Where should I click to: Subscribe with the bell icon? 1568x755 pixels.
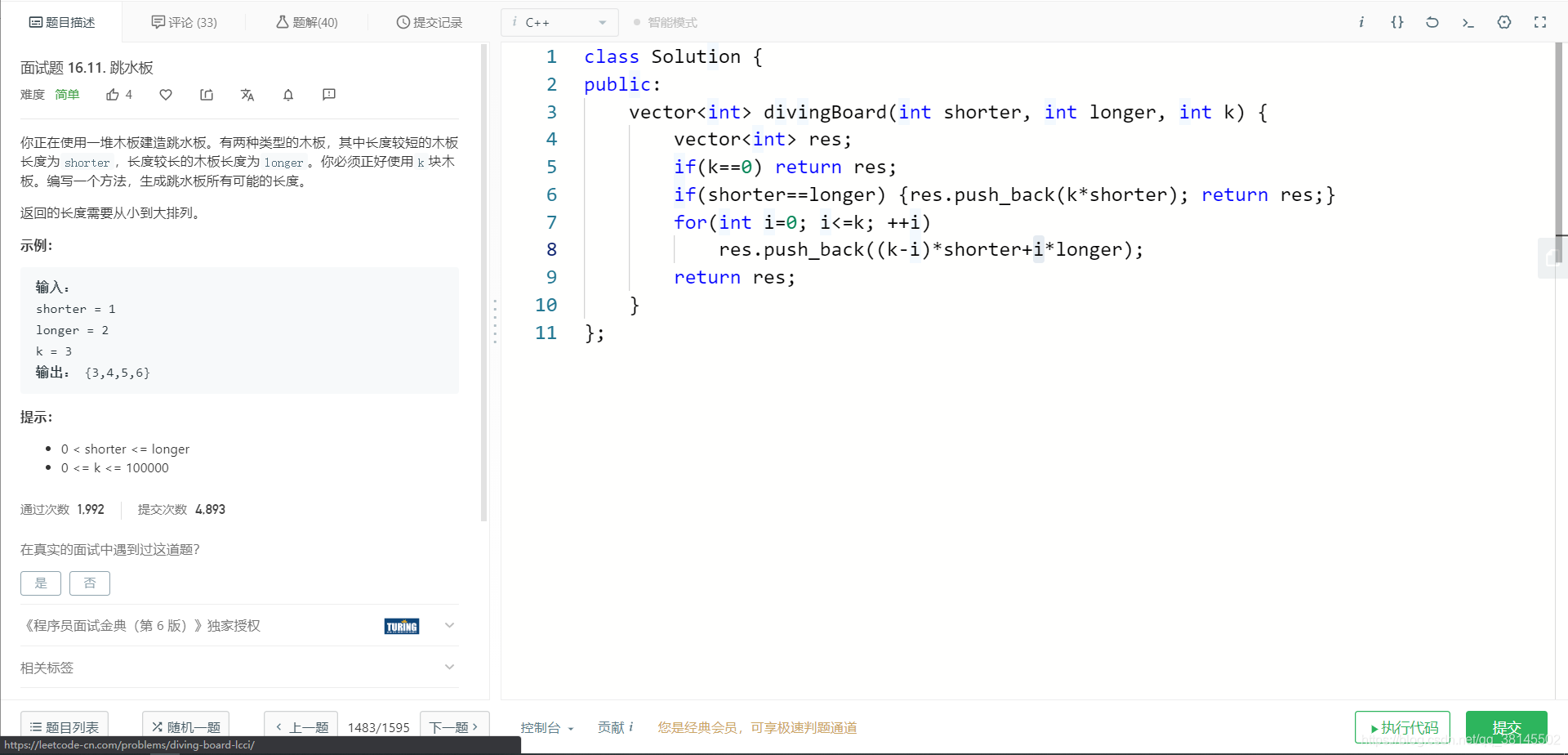pyautogui.click(x=288, y=95)
